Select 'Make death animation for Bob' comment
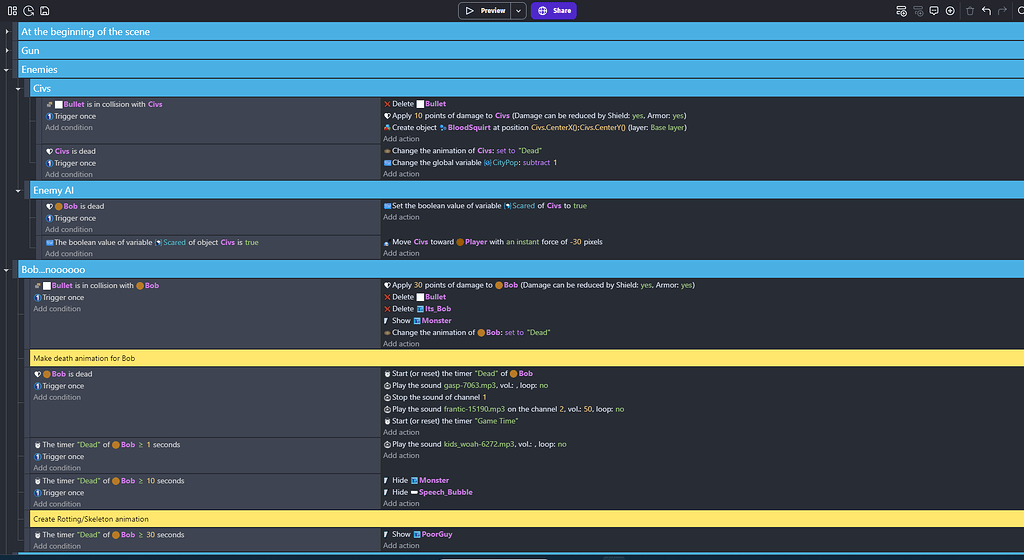The height and width of the screenshot is (560, 1024). point(526,358)
